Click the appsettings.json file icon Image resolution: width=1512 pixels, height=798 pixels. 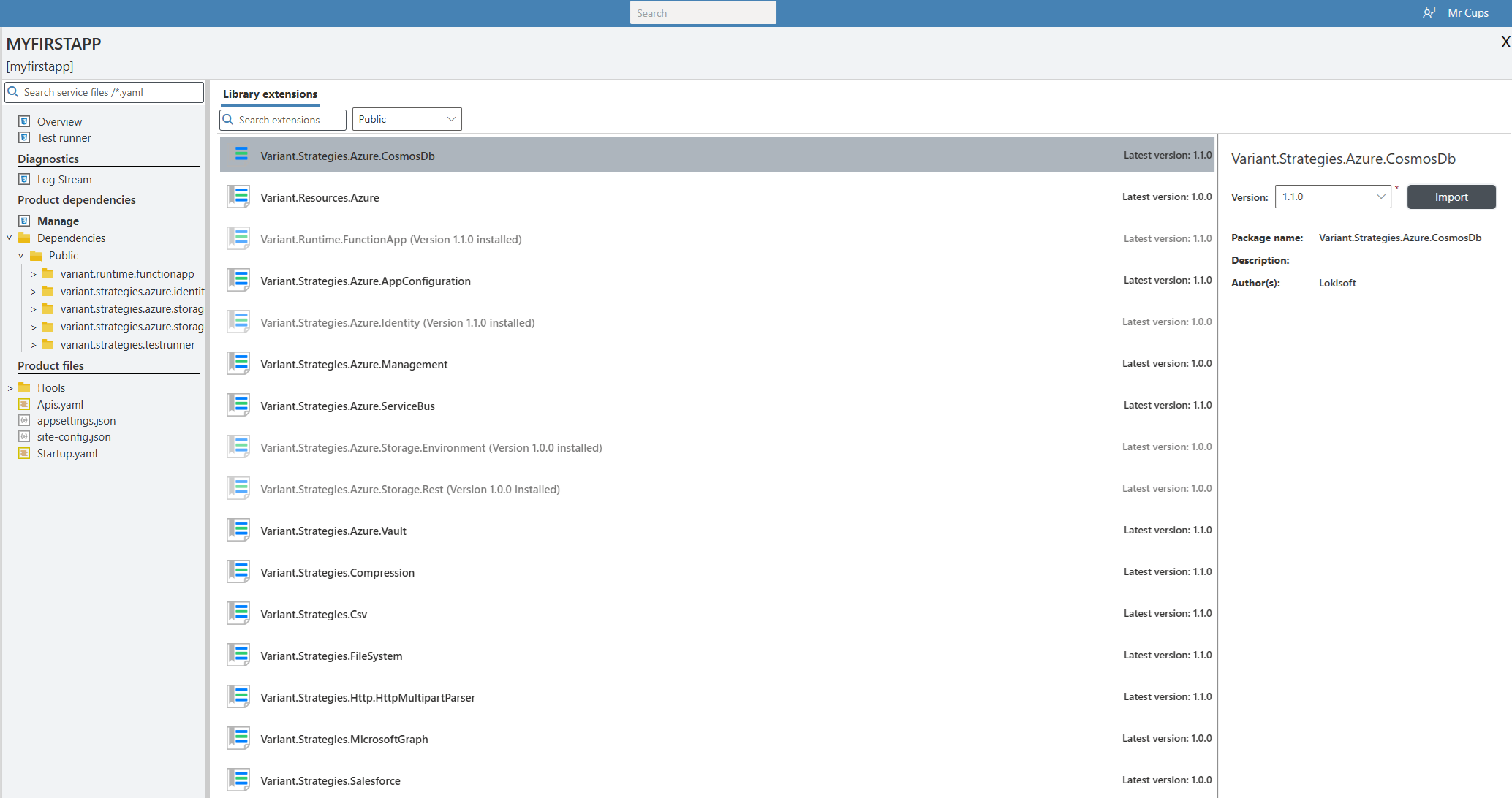tap(24, 420)
